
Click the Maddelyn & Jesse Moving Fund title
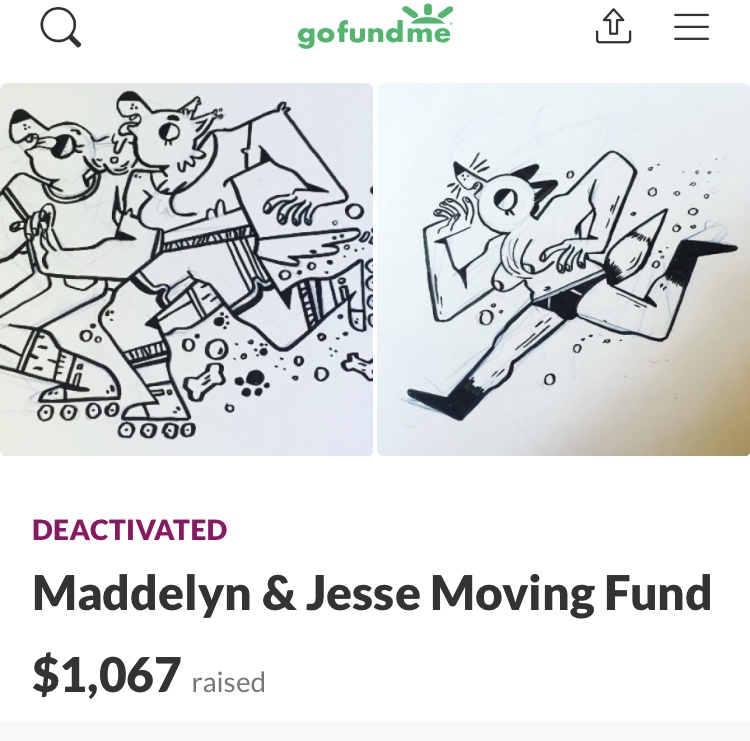pyautogui.click(x=372, y=595)
